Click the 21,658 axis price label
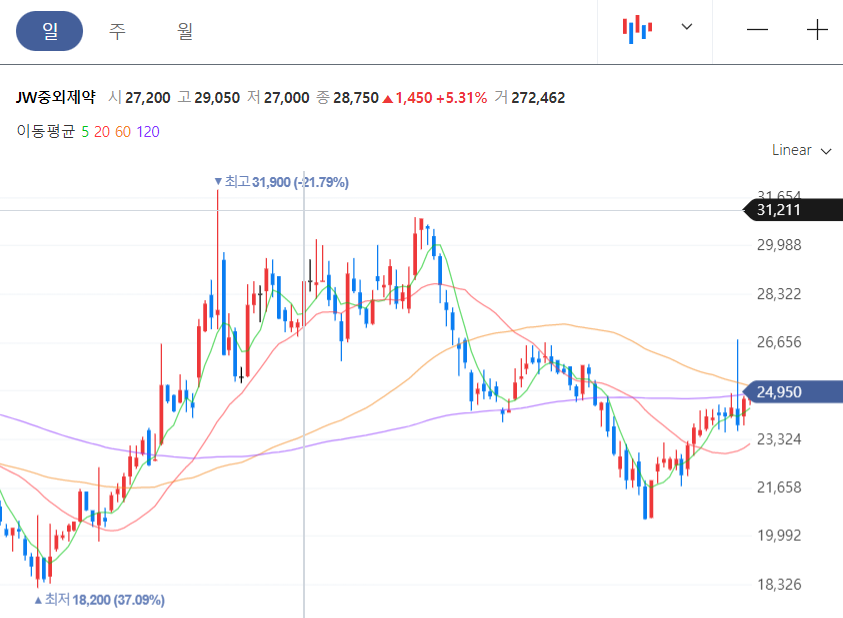Screen dimensions: 843x618 tap(779, 487)
